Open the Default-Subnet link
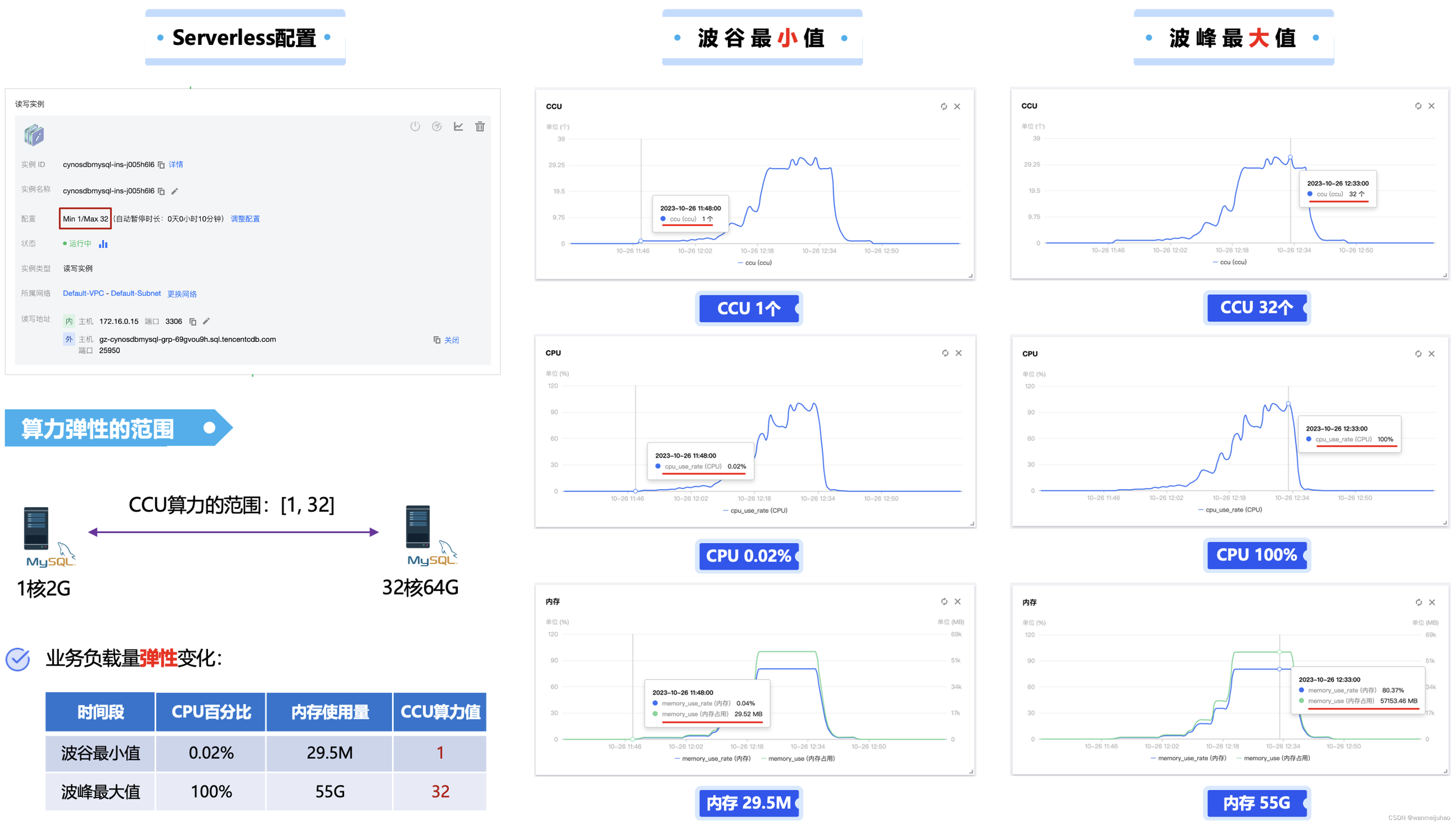This screenshot has height=825, width=1456. click(x=136, y=293)
